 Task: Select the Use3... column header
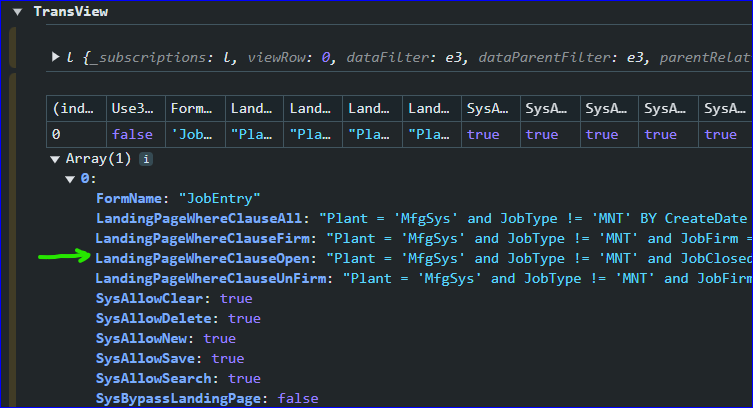pos(136,108)
